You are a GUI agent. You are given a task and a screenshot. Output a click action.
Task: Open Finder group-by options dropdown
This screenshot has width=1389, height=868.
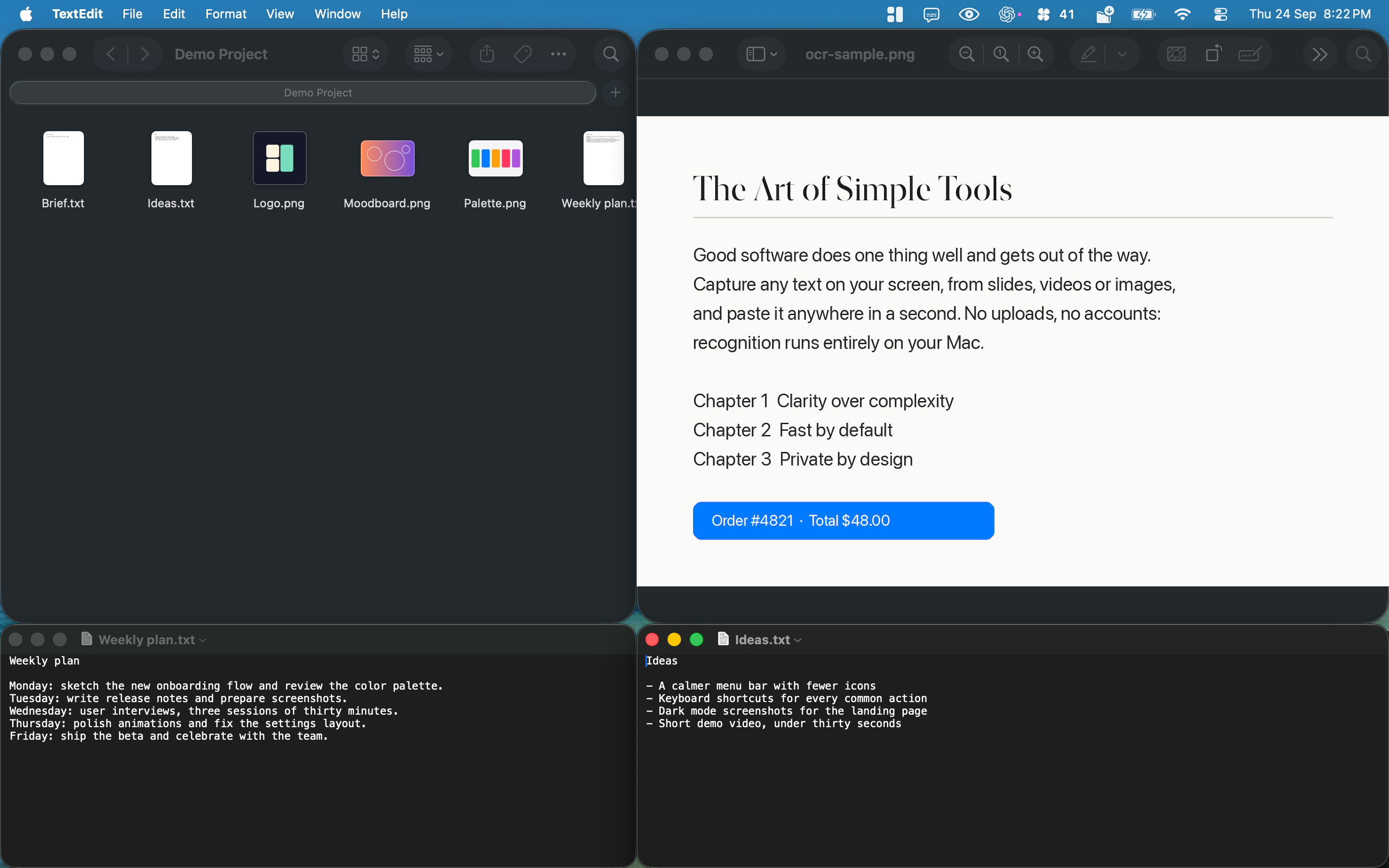pyautogui.click(x=428, y=54)
